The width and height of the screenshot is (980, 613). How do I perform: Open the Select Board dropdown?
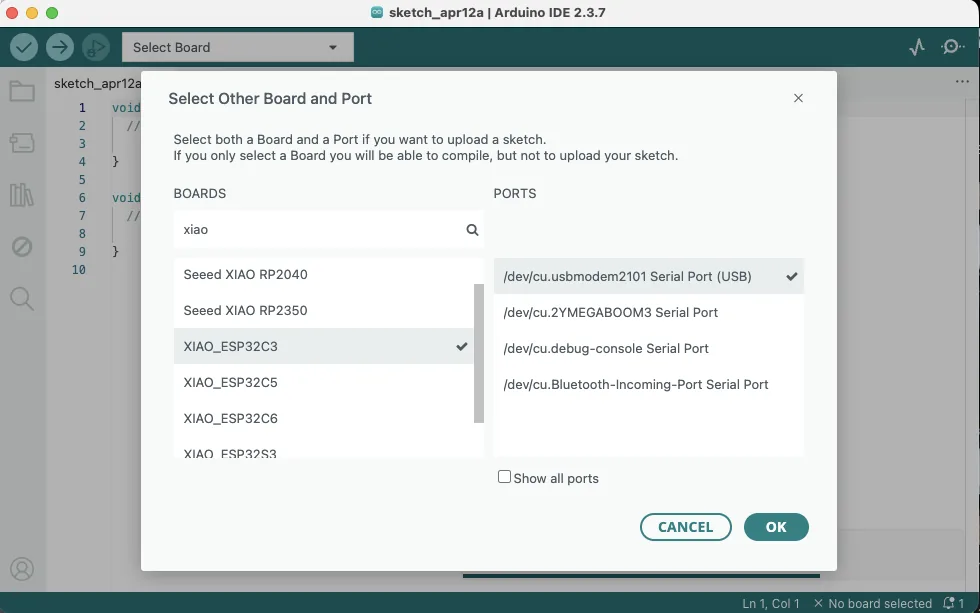tap(237, 46)
